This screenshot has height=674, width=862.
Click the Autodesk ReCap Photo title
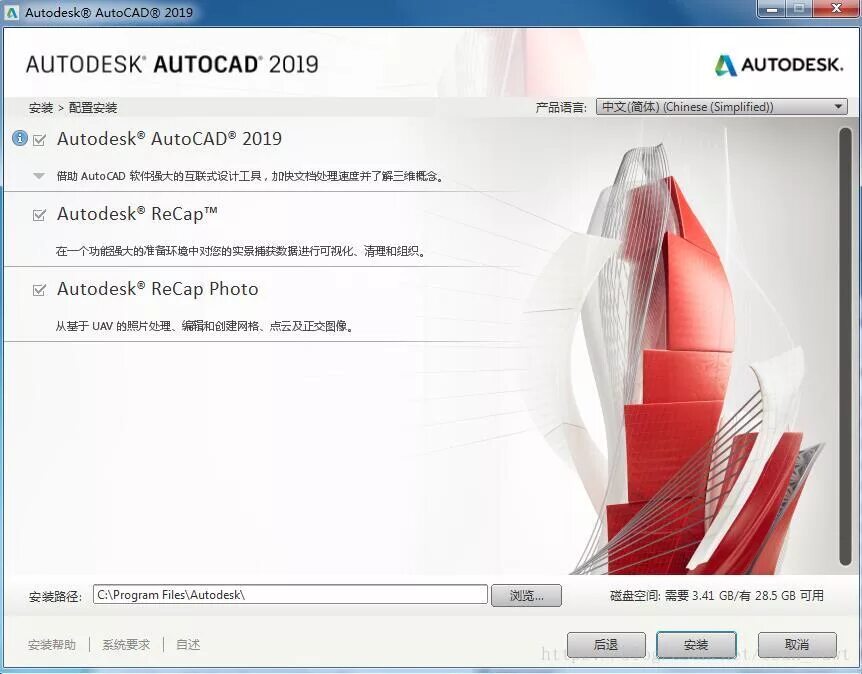(158, 289)
